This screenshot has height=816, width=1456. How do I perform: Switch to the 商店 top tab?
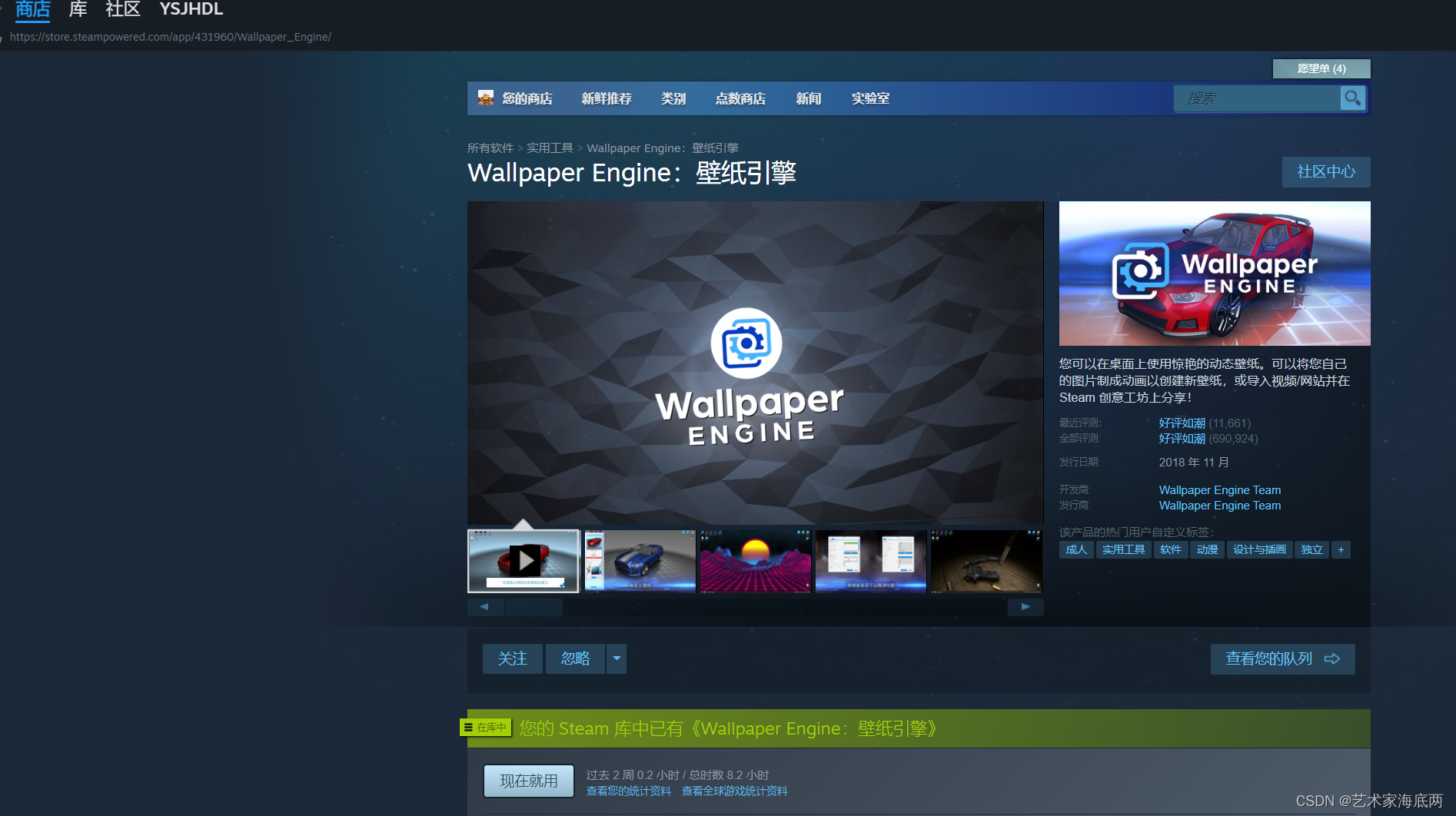[32, 9]
